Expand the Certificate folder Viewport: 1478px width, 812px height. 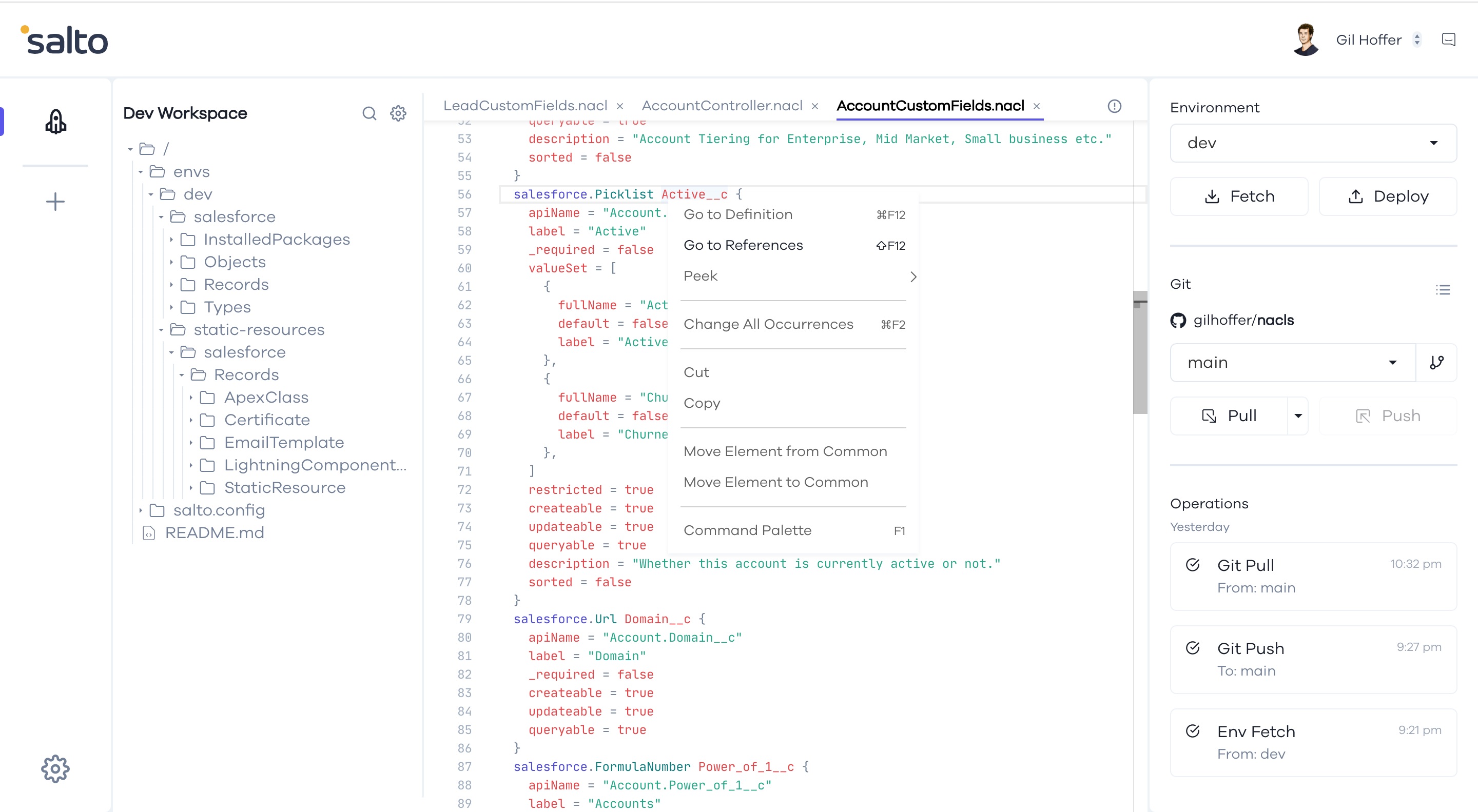(x=191, y=420)
